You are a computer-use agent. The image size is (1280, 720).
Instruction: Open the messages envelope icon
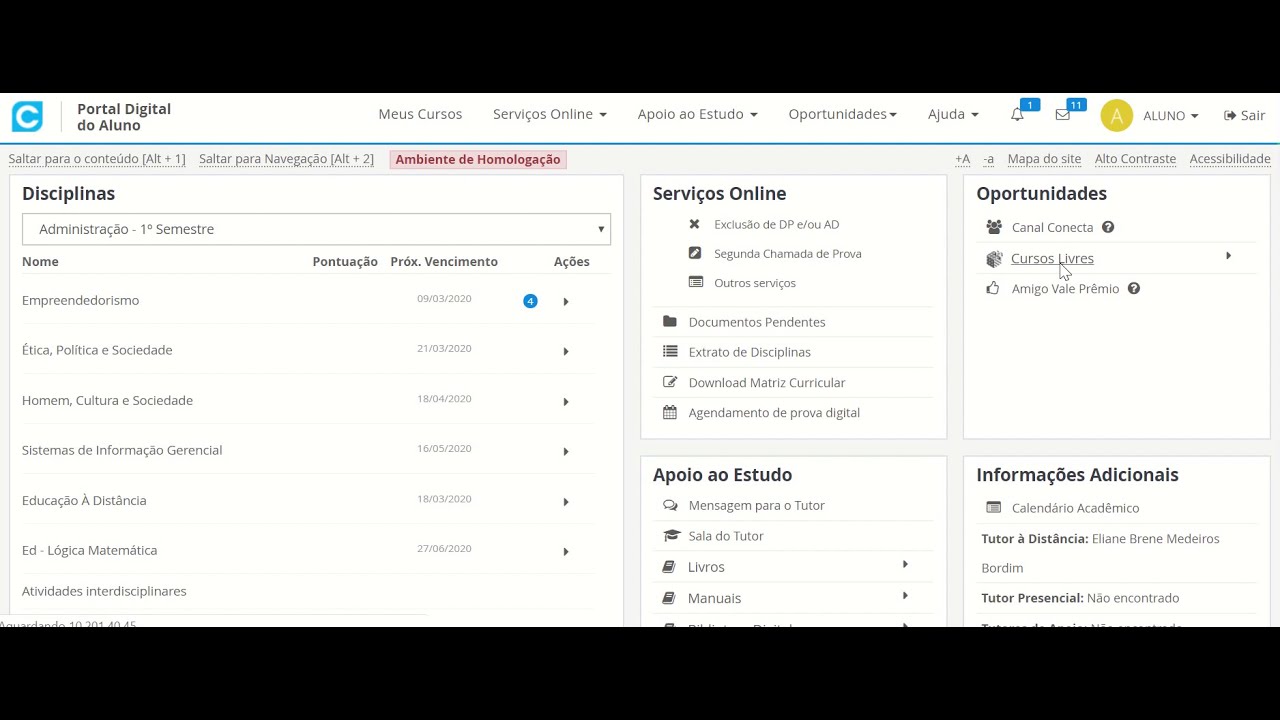1062,115
